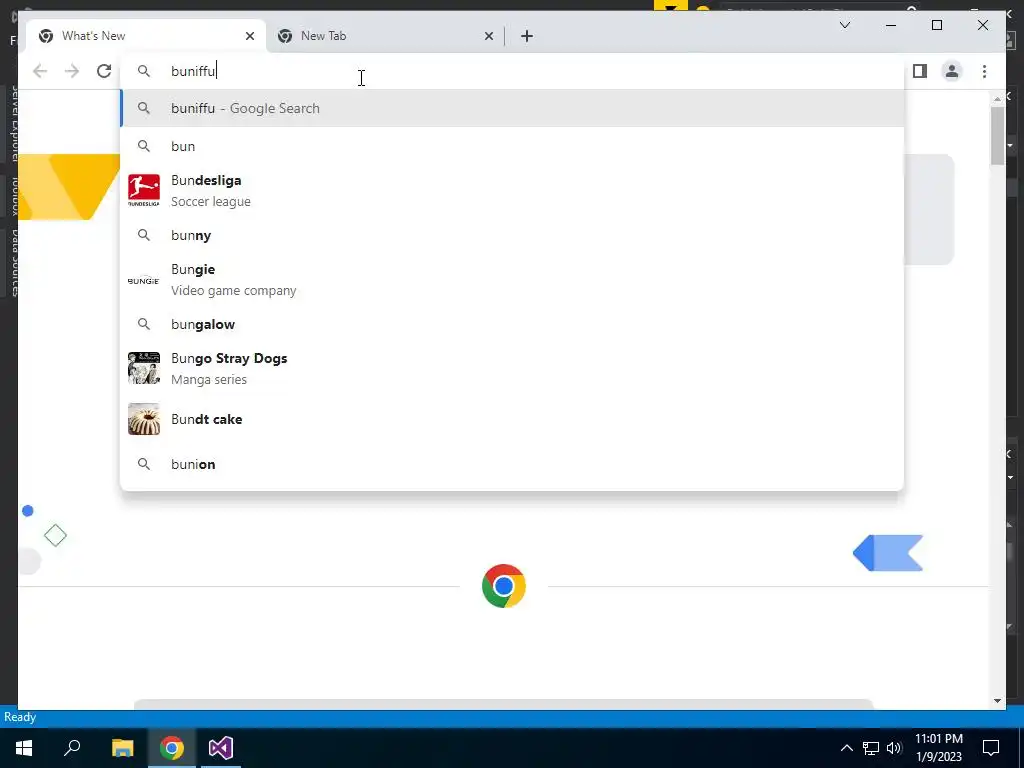Choose the 'bunion' suggestion
The image size is (1024, 768).
point(512,464)
